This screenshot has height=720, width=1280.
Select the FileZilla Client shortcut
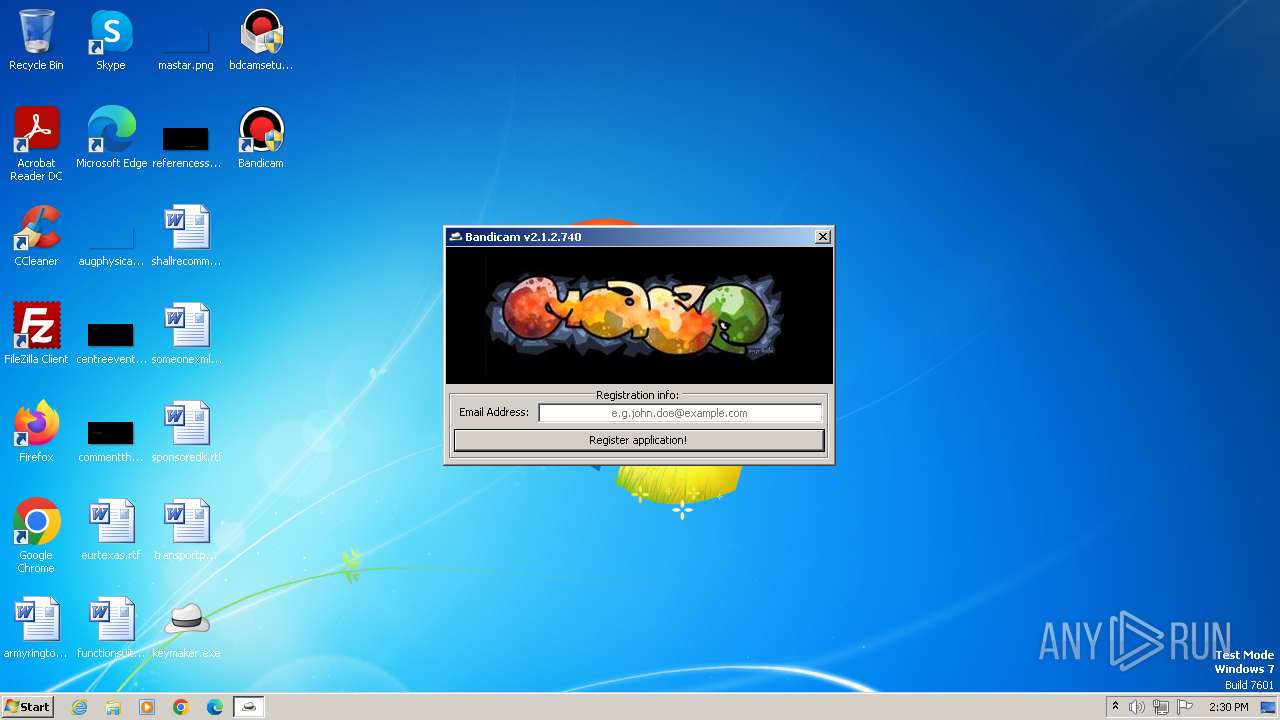click(x=36, y=334)
